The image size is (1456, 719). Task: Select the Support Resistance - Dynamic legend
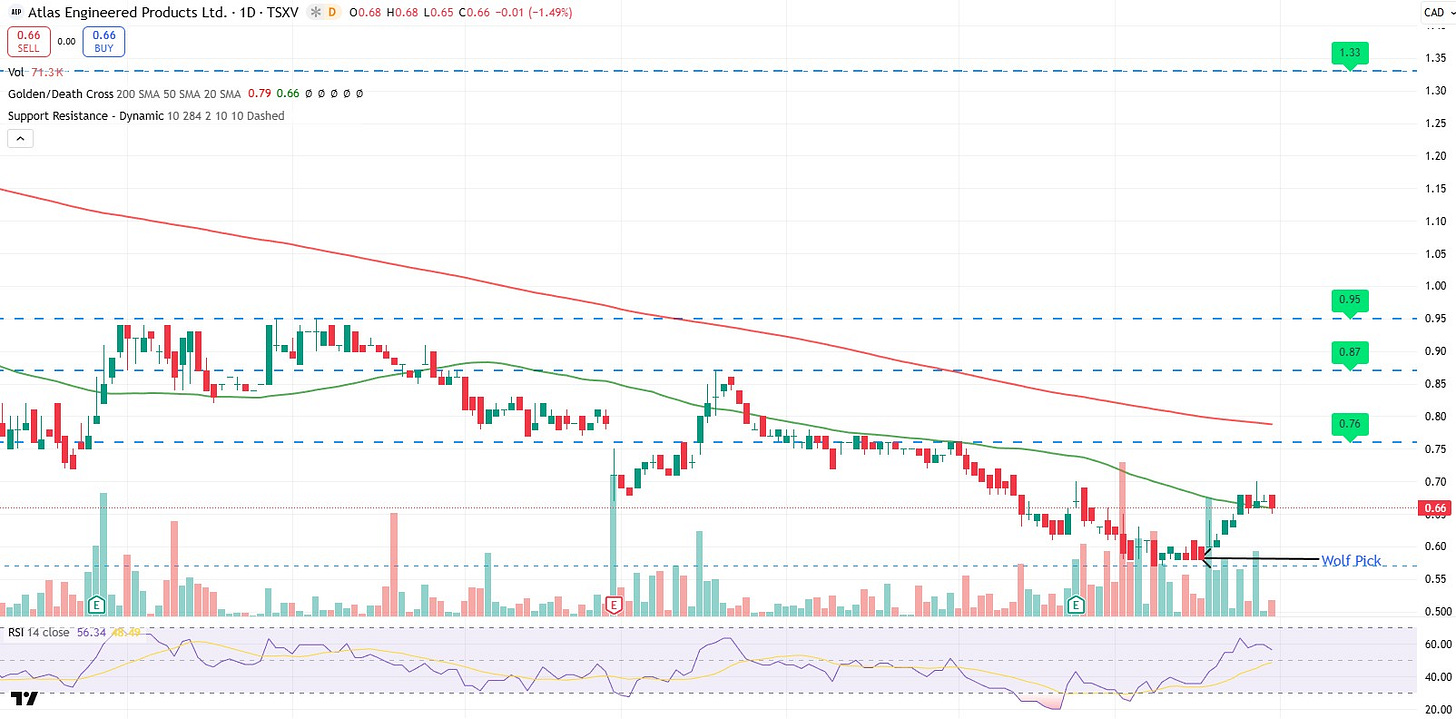click(x=146, y=116)
